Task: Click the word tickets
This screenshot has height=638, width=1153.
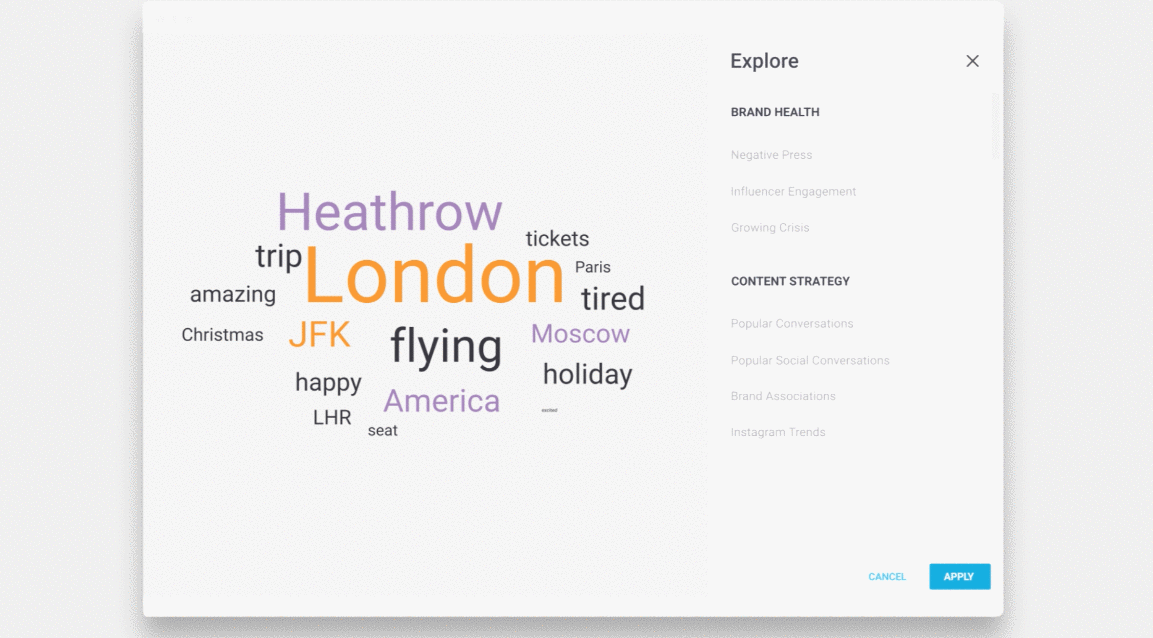Action: coord(557,239)
